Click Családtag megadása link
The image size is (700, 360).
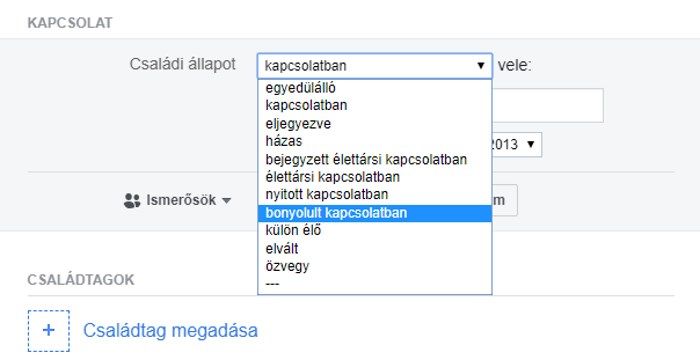coord(170,331)
